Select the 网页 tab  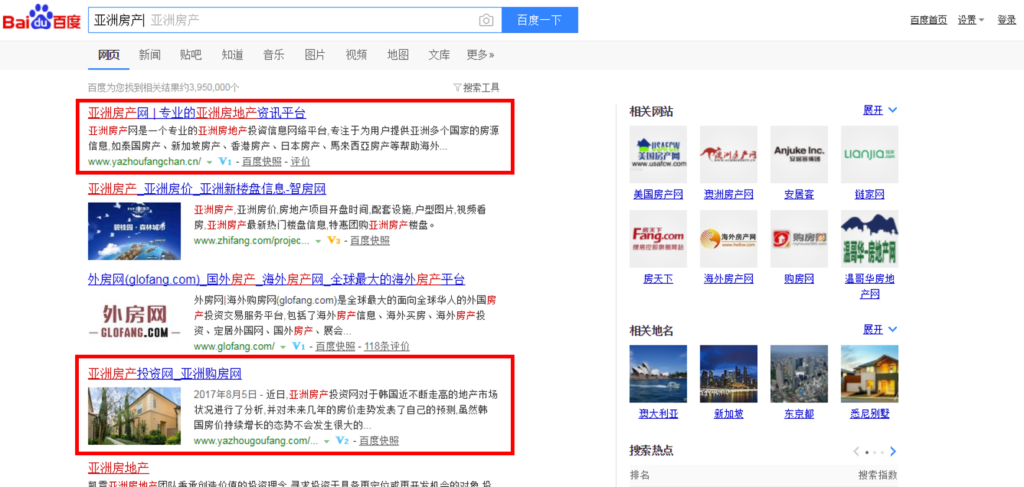(109, 55)
